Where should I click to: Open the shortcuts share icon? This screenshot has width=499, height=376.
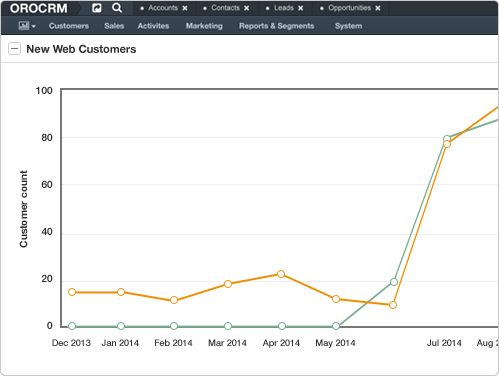click(x=97, y=8)
